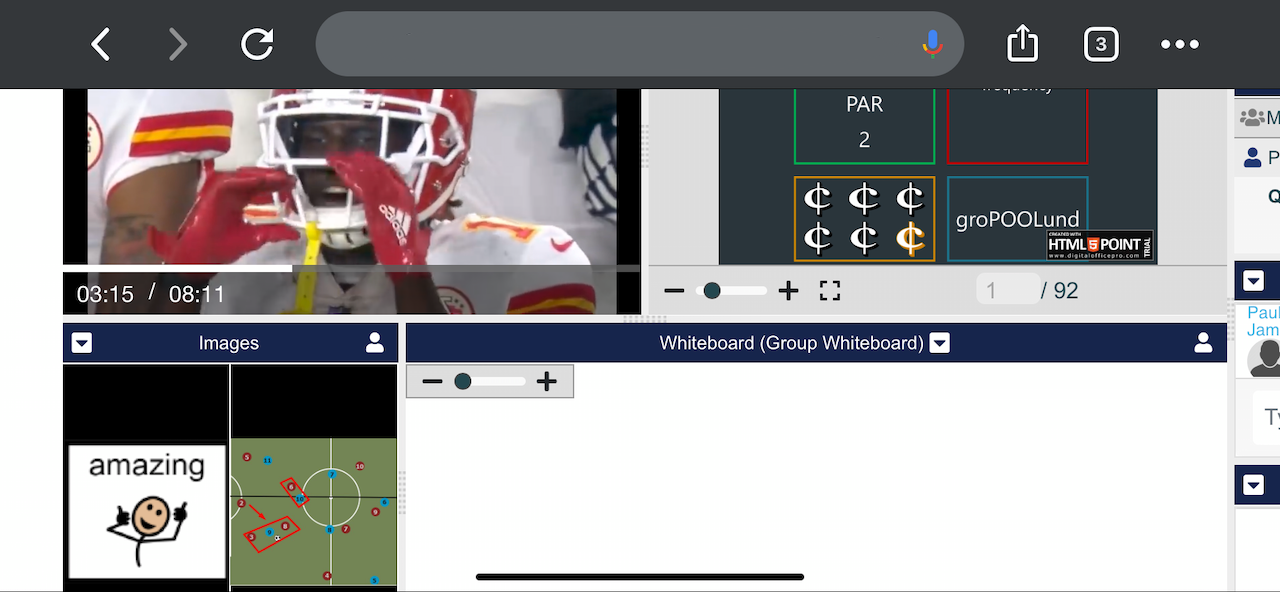Screen dimensions: 1280x592
Task: Zoom in the slide with plus icon
Action: pyautogui.click(x=788, y=291)
